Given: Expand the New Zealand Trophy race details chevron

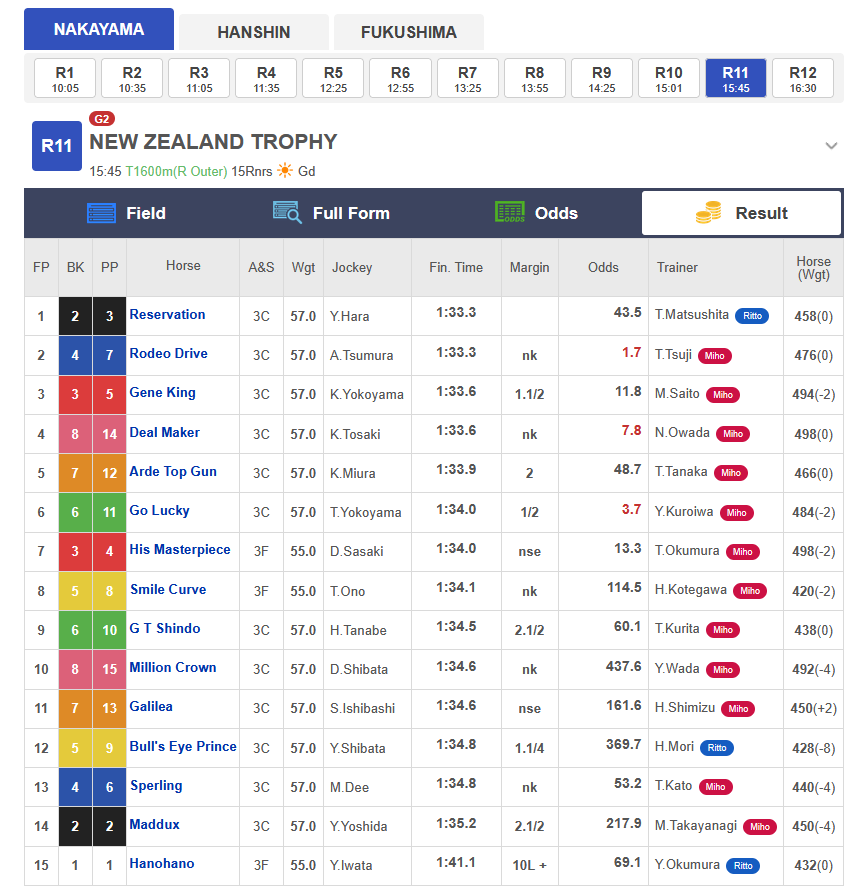Looking at the screenshot, I should [x=831, y=146].
